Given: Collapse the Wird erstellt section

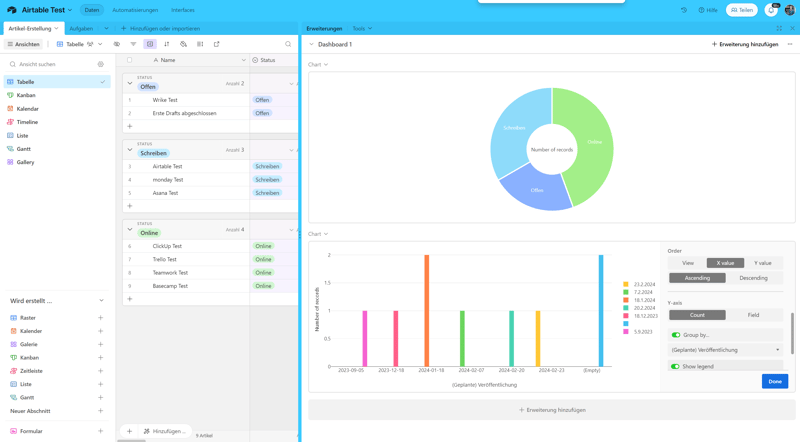Looking at the screenshot, I should pyautogui.click(x=101, y=301).
